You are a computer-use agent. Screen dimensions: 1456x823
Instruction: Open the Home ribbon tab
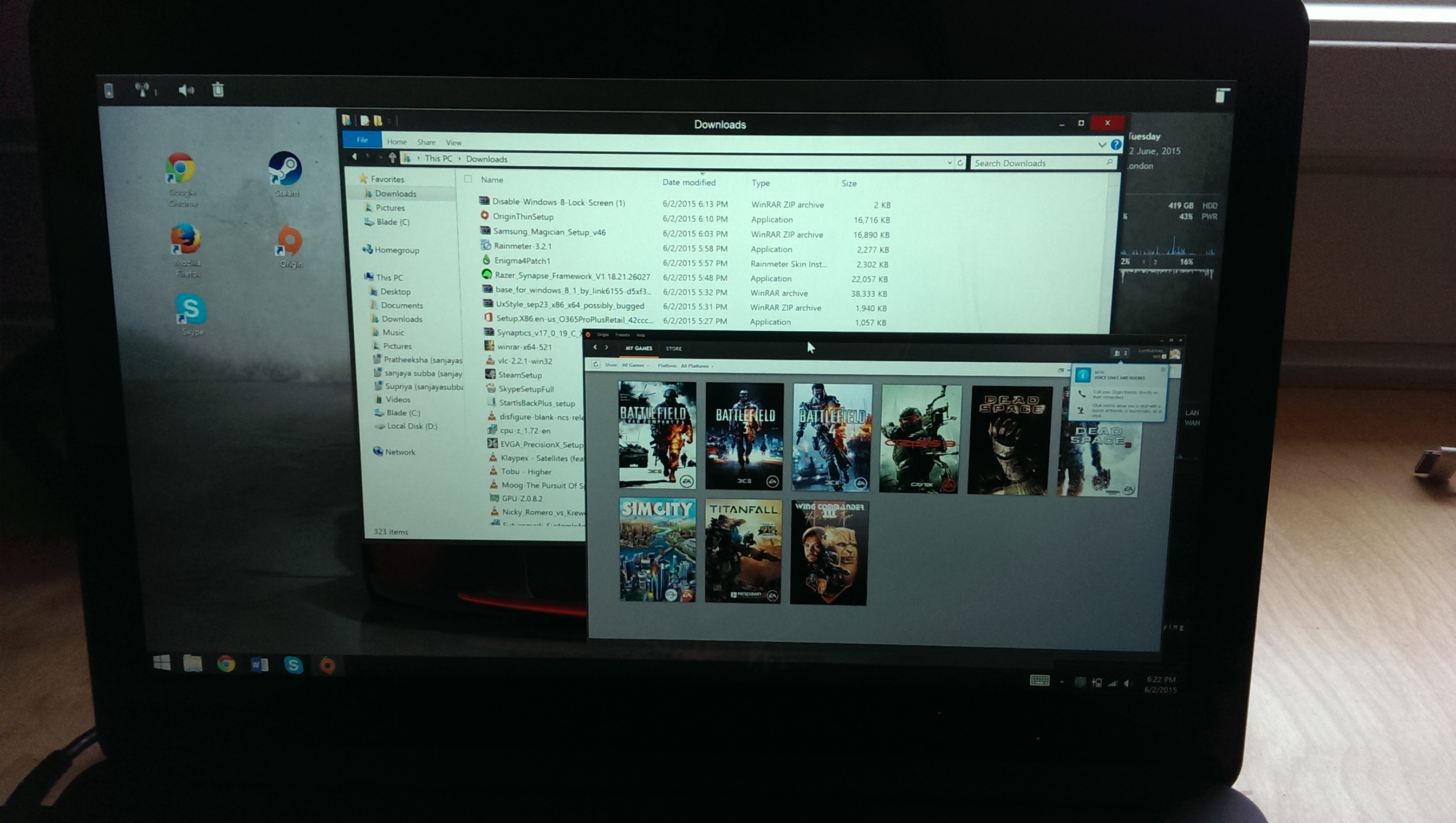(397, 142)
